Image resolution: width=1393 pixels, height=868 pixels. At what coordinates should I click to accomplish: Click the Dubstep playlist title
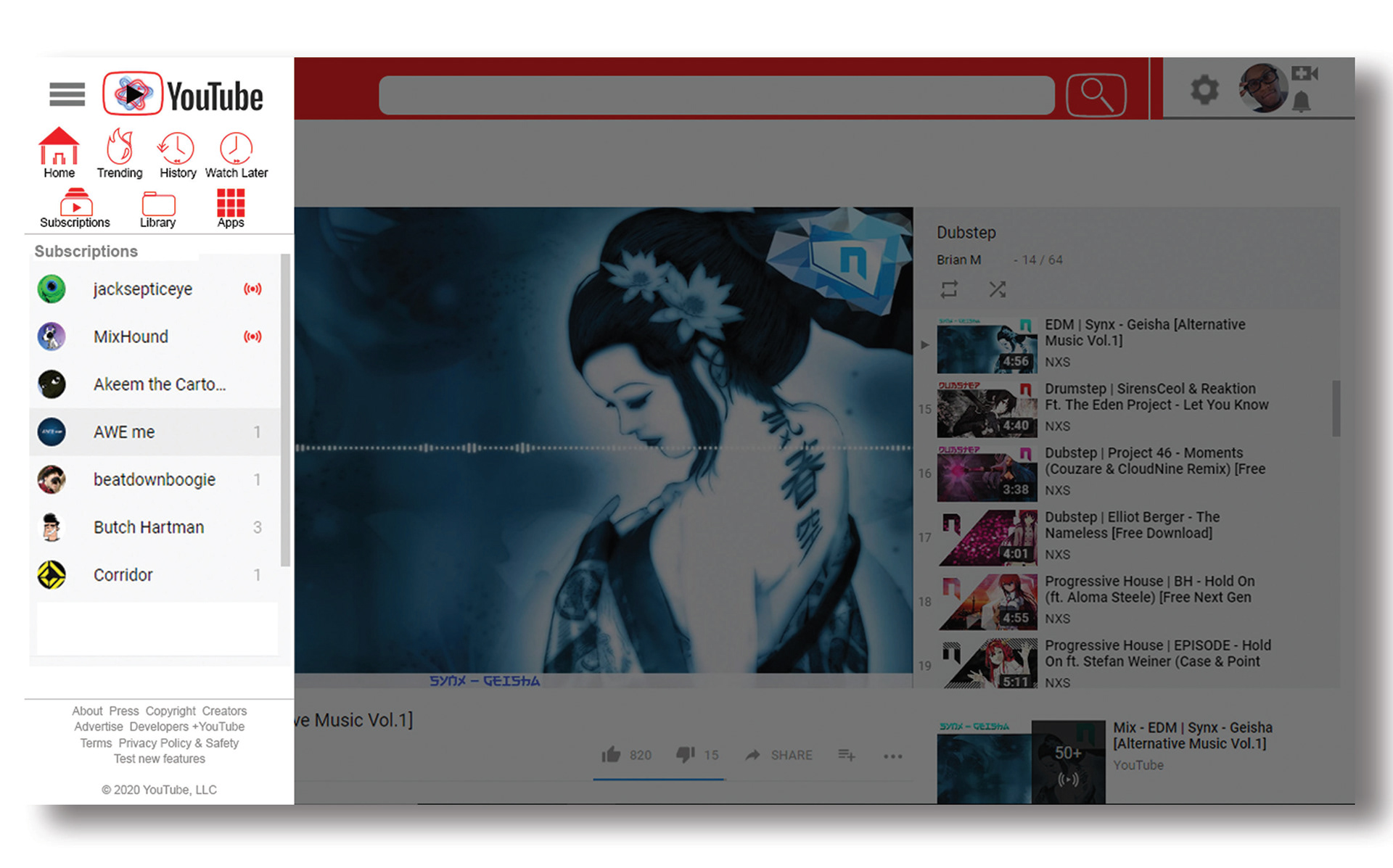(966, 233)
